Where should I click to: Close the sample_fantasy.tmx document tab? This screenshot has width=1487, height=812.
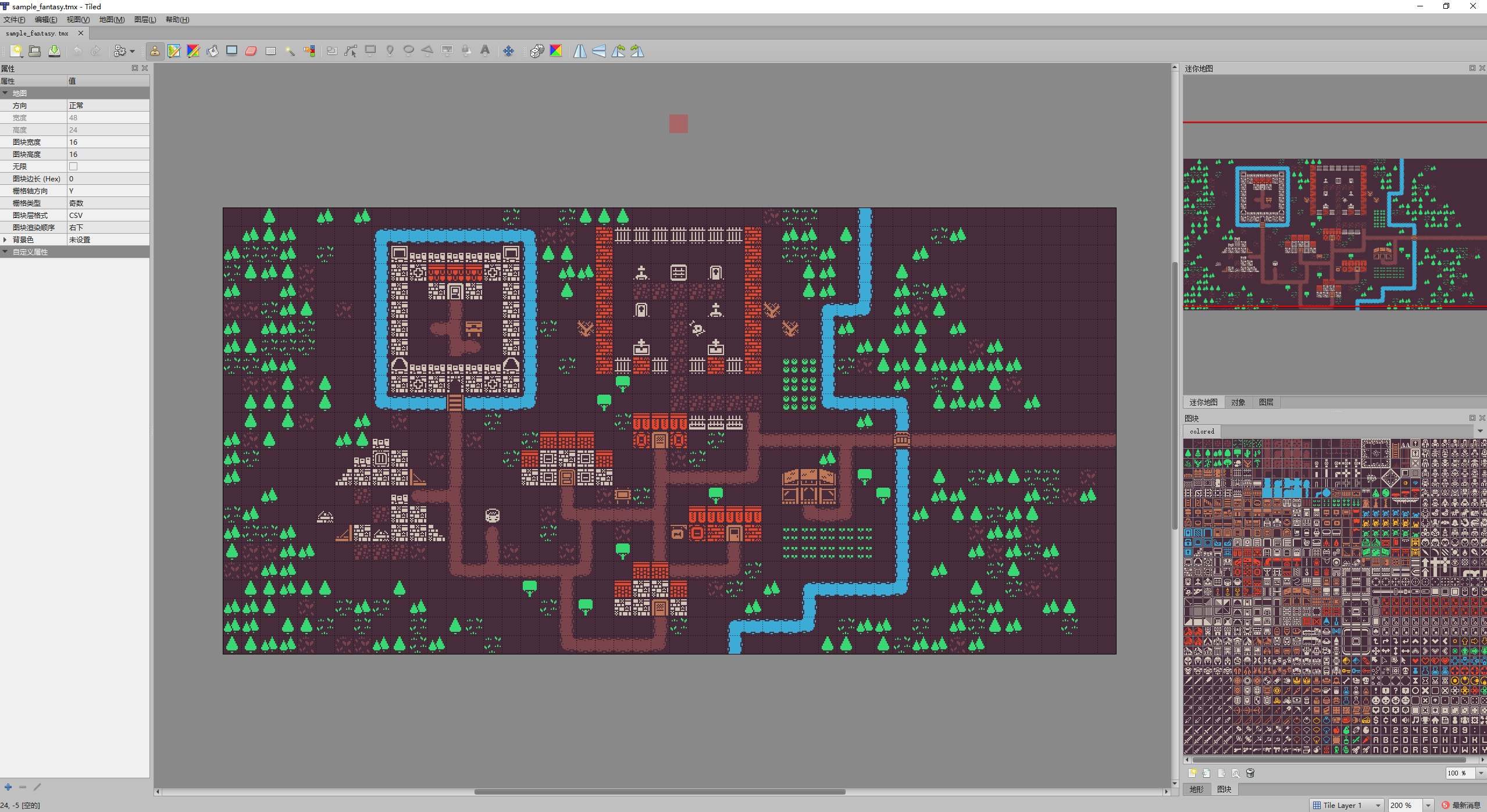pyautogui.click(x=81, y=33)
